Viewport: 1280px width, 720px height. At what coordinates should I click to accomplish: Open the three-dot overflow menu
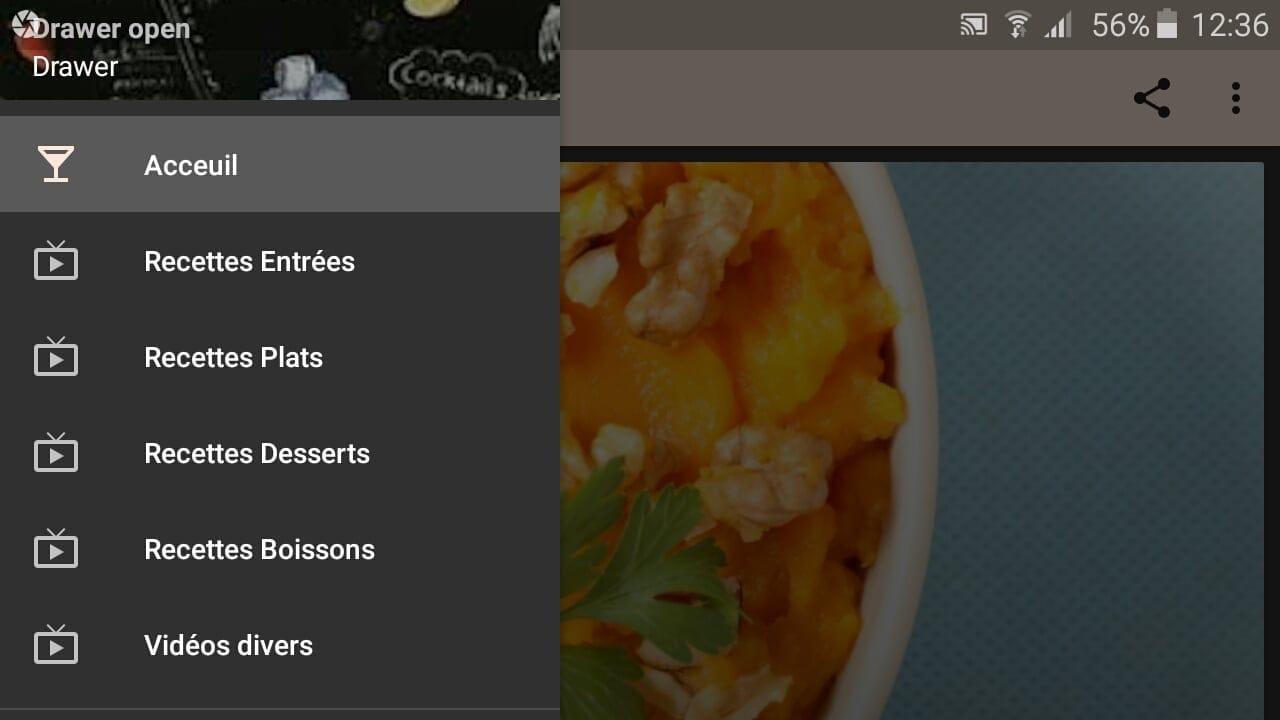pyautogui.click(x=1236, y=98)
